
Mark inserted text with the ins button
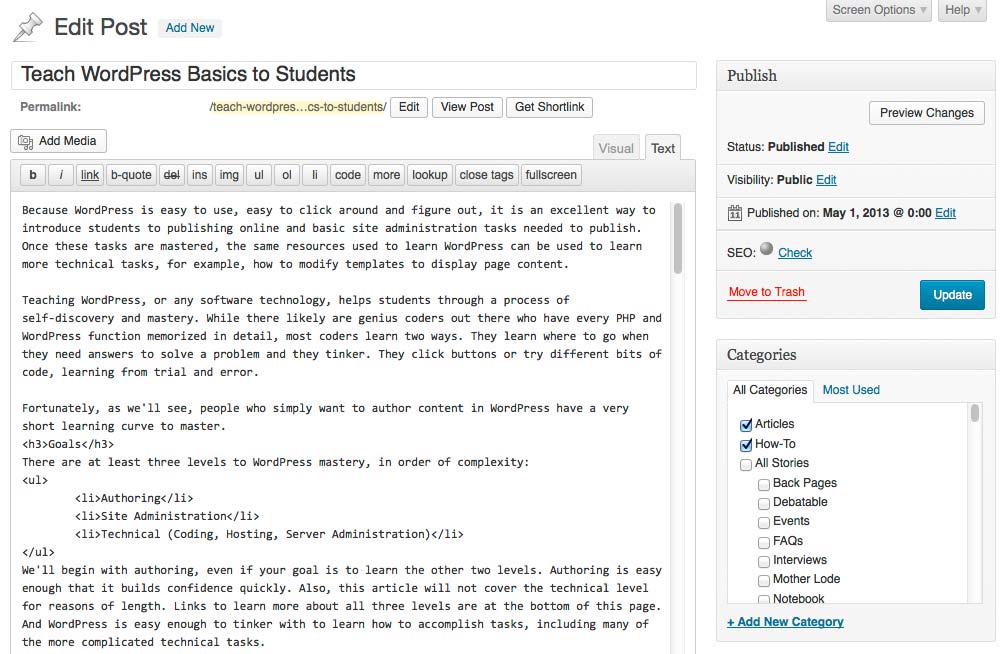pyautogui.click(x=200, y=175)
